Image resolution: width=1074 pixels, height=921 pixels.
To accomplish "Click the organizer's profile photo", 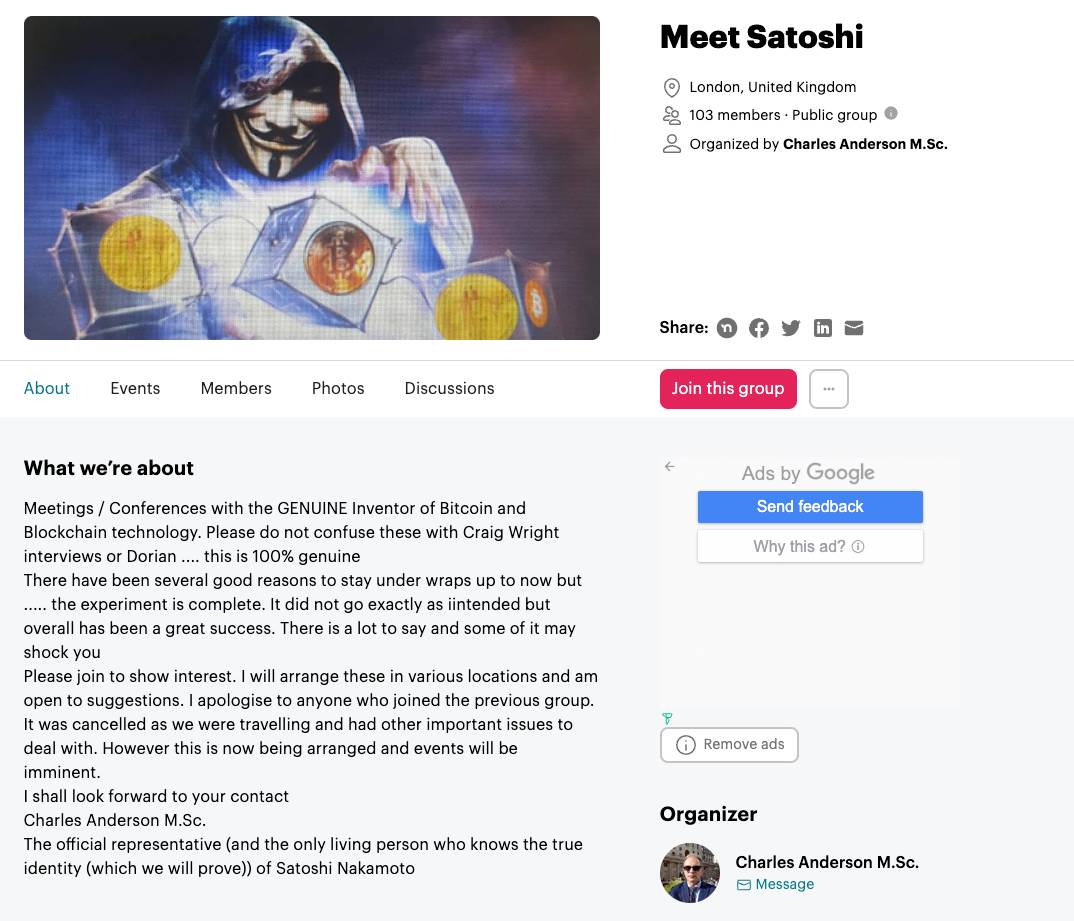I will [690, 873].
